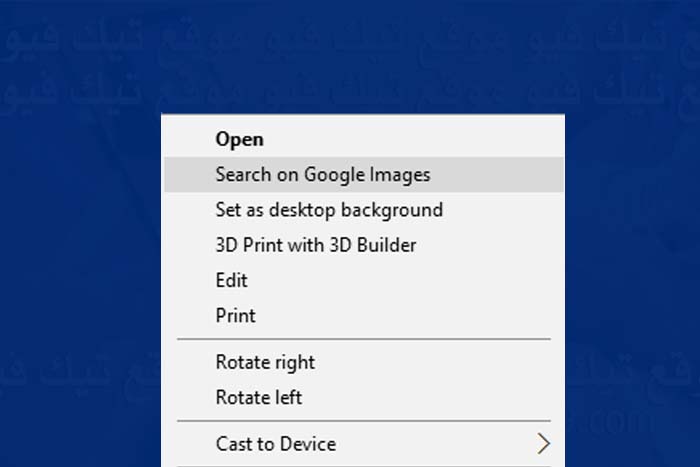The image size is (700, 467).
Task: Select Rotate right option
Action: 364,362
